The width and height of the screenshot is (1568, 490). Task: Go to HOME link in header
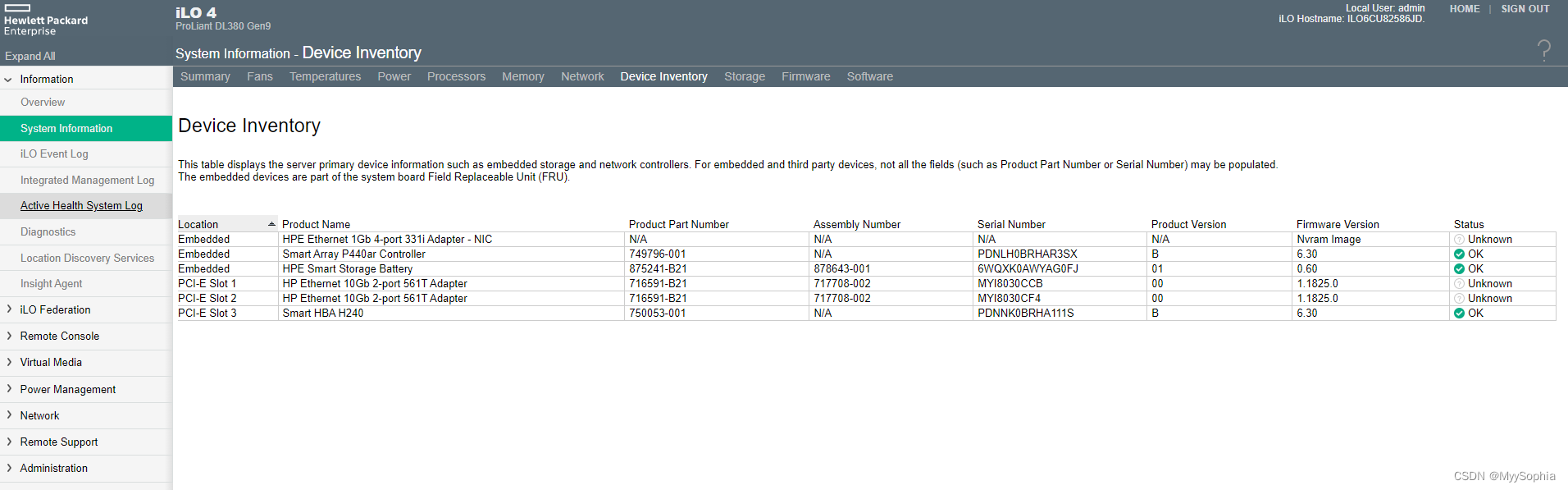(x=1465, y=9)
